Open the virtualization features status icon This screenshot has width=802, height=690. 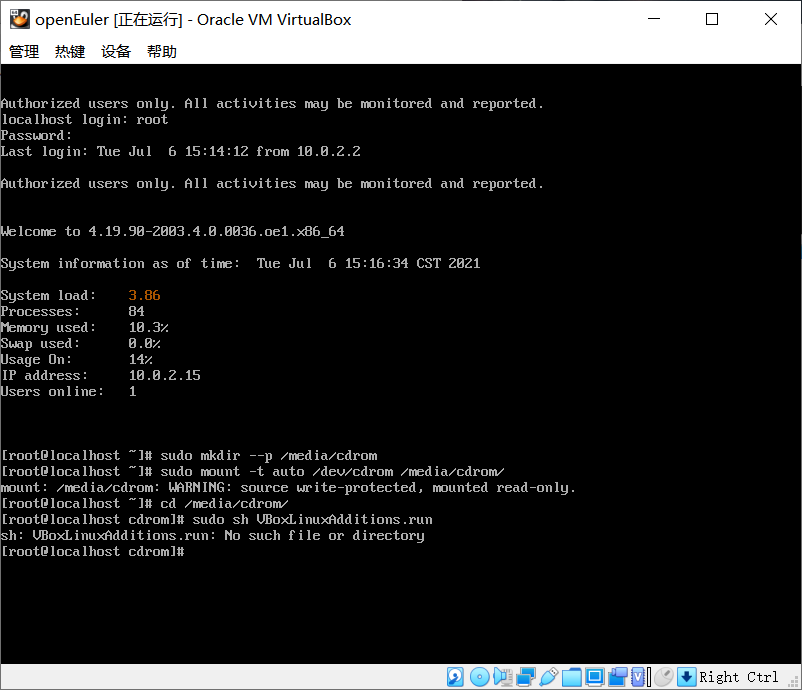point(637,677)
